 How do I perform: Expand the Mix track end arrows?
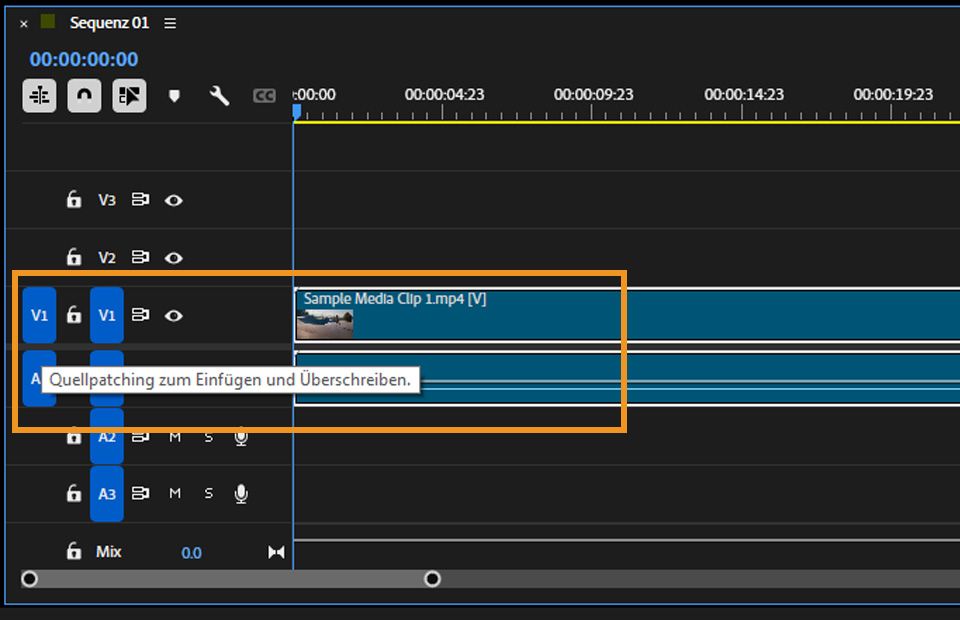(276, 552)
